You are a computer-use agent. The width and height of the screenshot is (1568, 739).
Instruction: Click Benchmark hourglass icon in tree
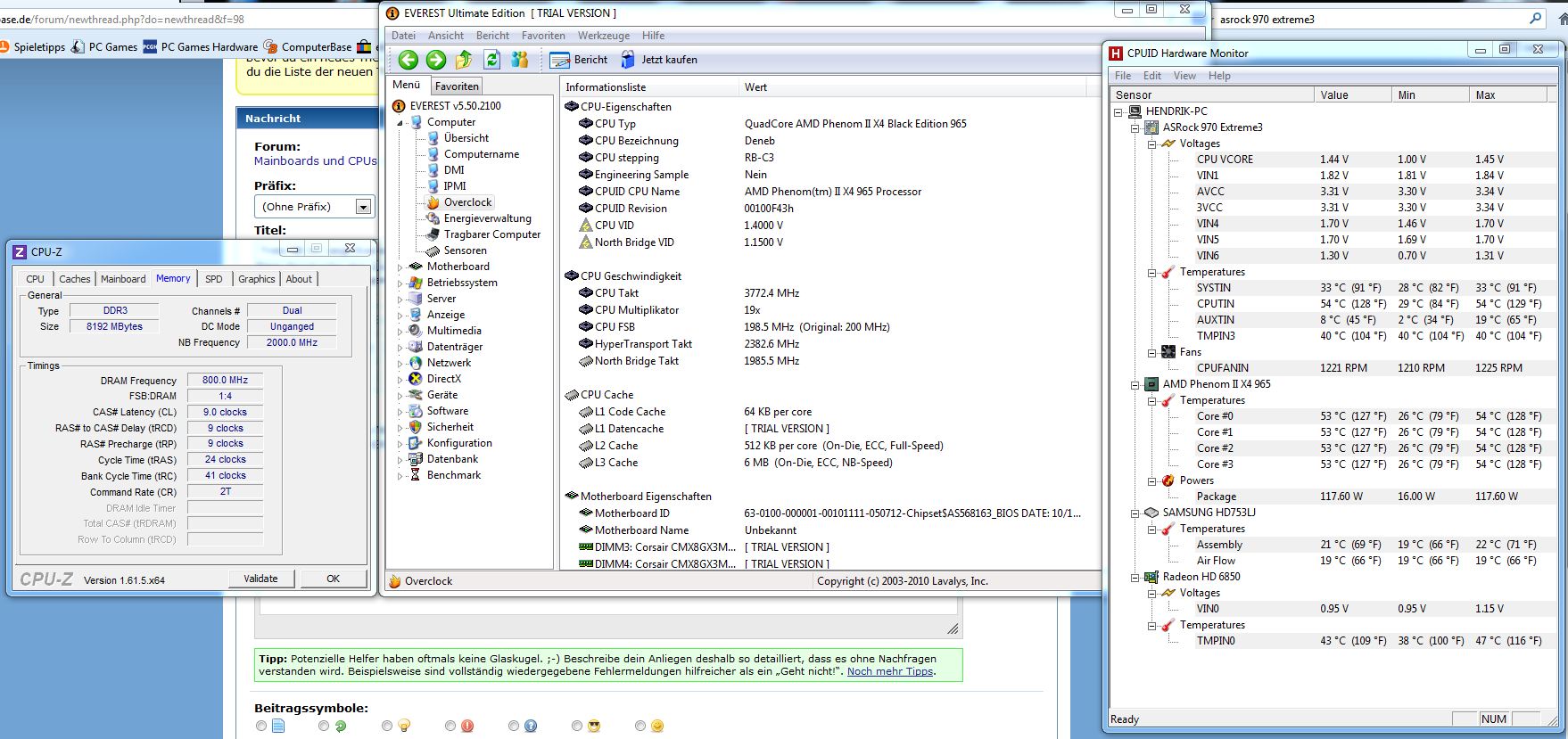coord(416,475)
